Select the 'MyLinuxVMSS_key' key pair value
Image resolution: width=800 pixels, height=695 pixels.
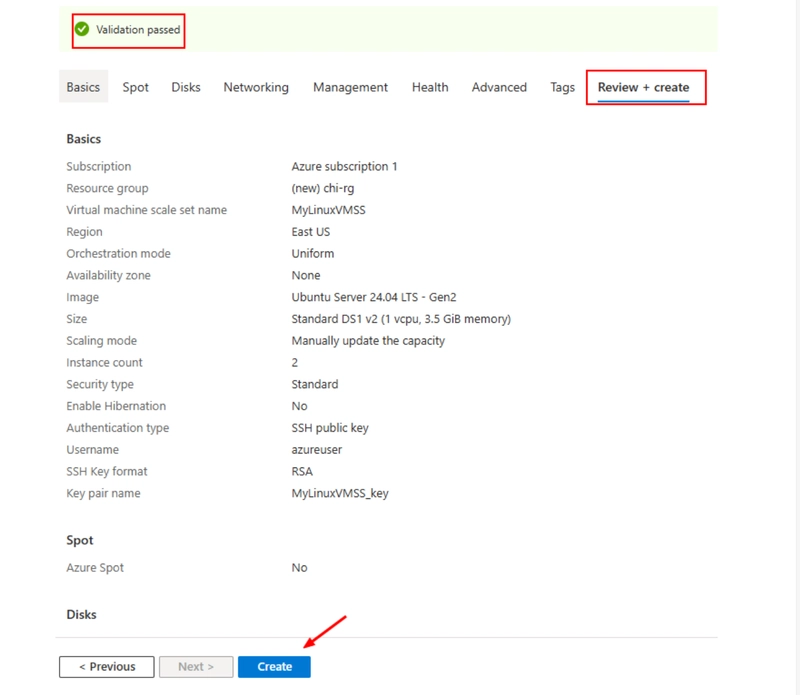coord(340,493)
